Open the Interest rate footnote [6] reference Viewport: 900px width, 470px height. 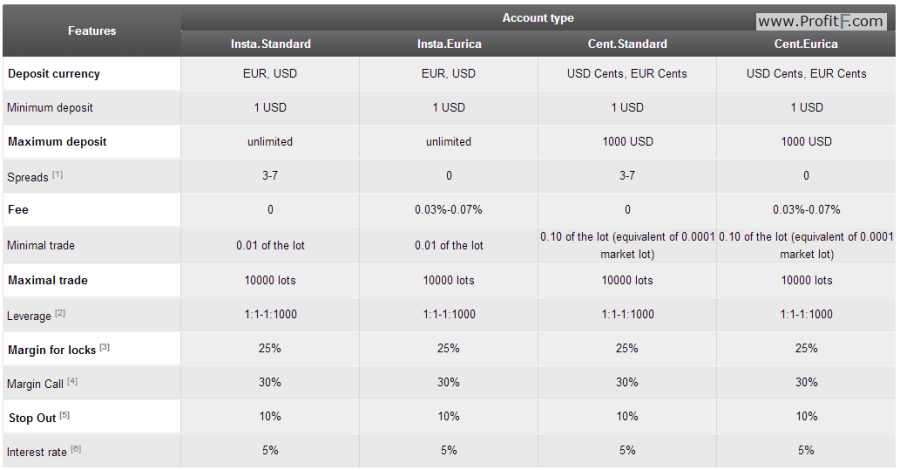(x=76, y=449)
